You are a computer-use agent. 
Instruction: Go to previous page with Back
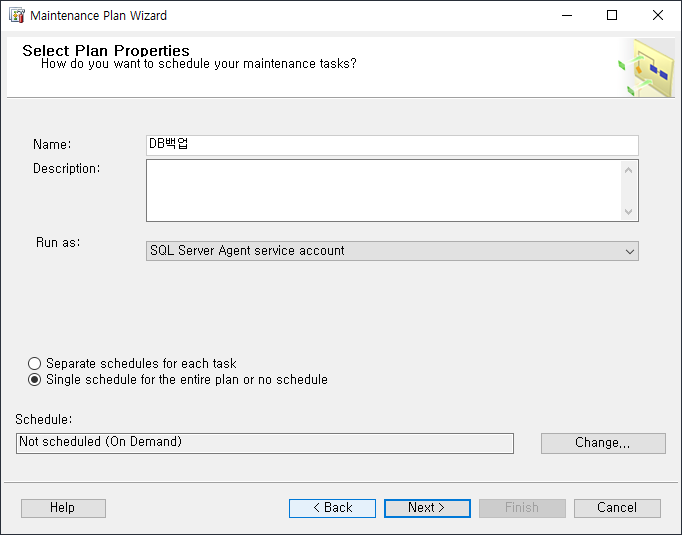pos(332,508)
